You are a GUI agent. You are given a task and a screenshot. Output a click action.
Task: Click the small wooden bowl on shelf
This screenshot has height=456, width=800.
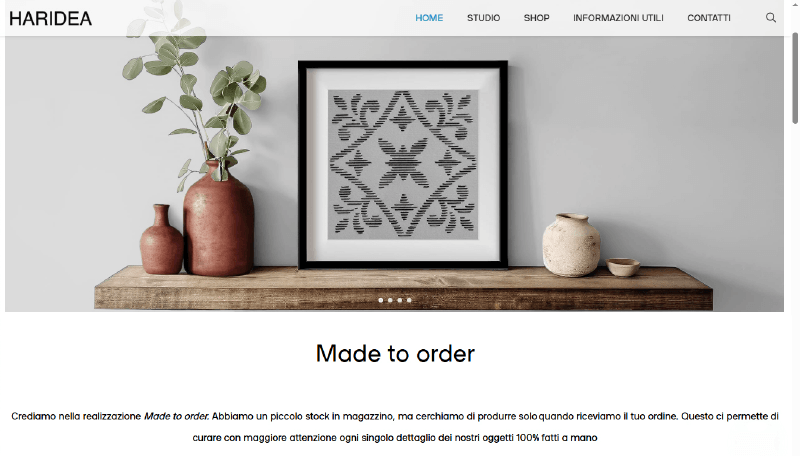click(x=623, y=267)
